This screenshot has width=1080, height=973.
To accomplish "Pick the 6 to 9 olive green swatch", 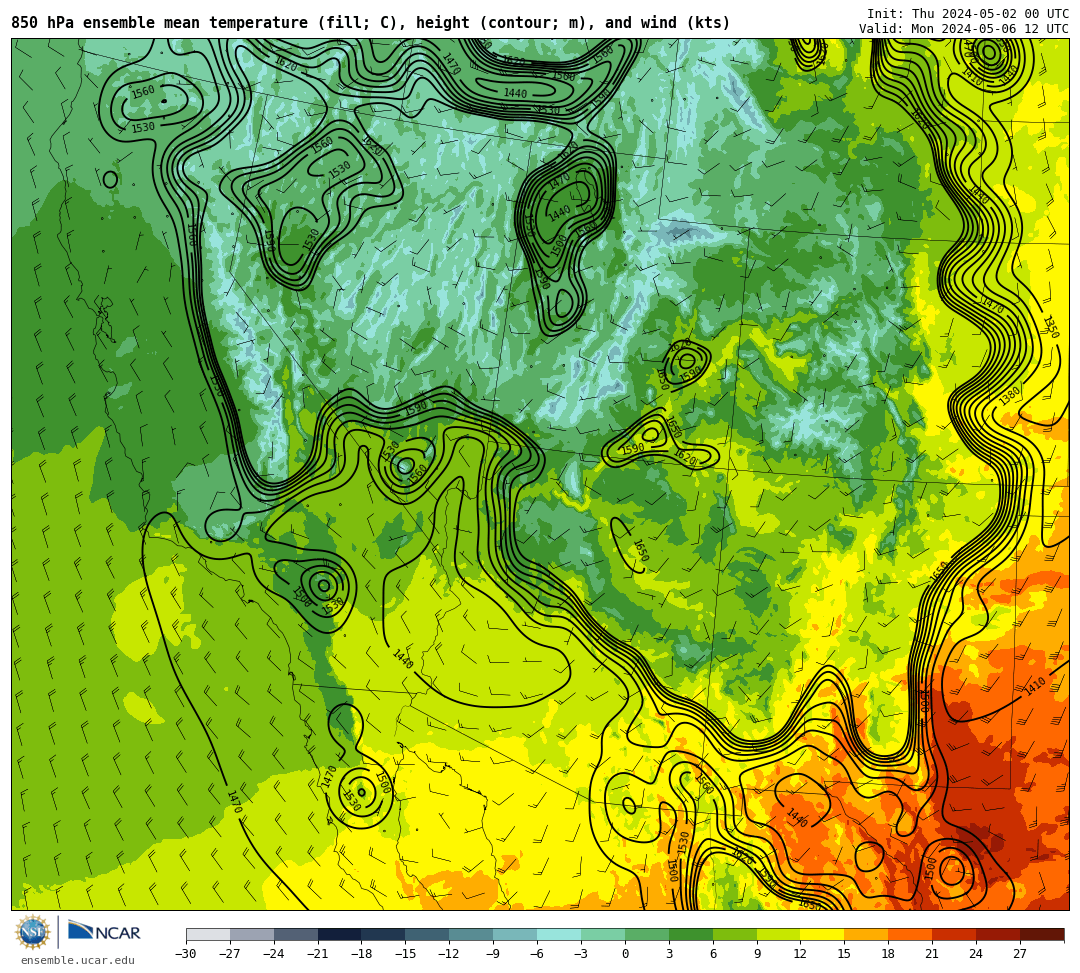I will (735, 934).
